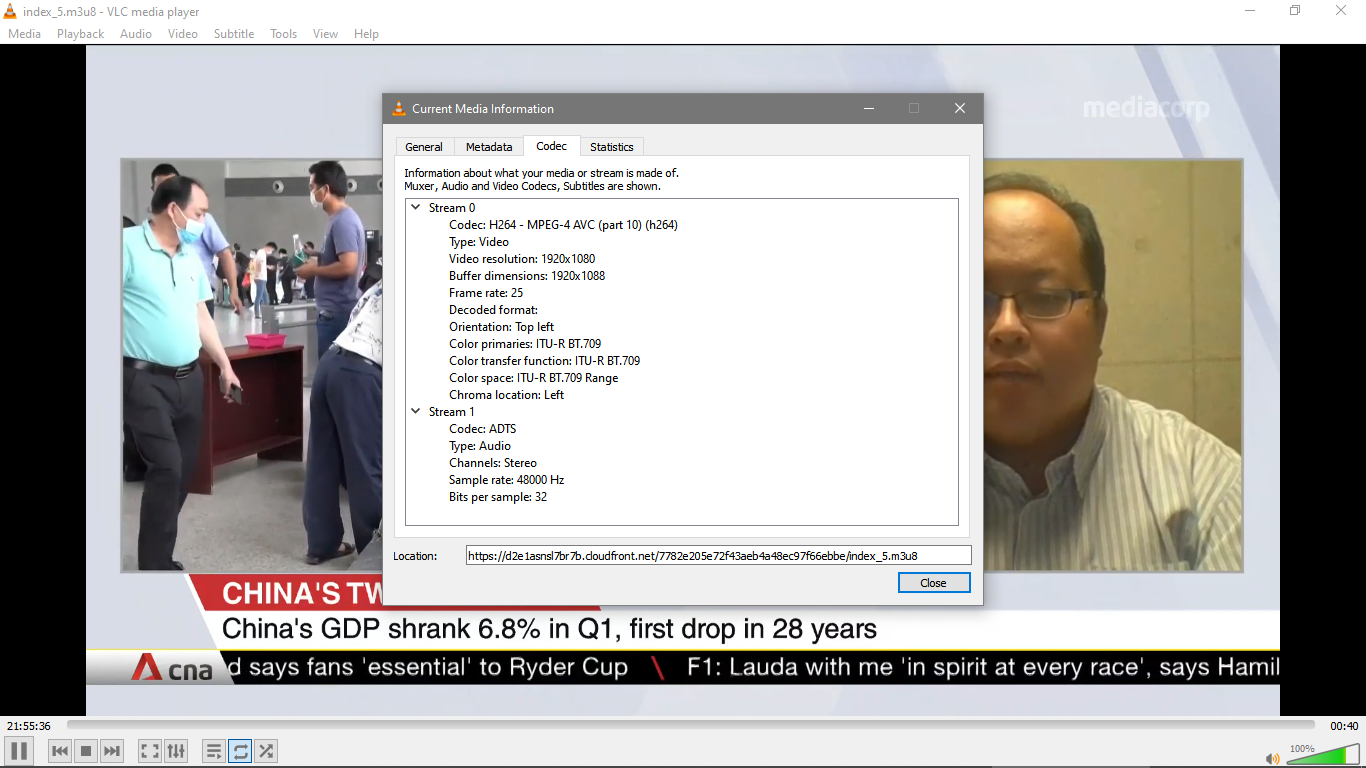Pause the video playback
The image size is (1366, 768).
[18, 750]
